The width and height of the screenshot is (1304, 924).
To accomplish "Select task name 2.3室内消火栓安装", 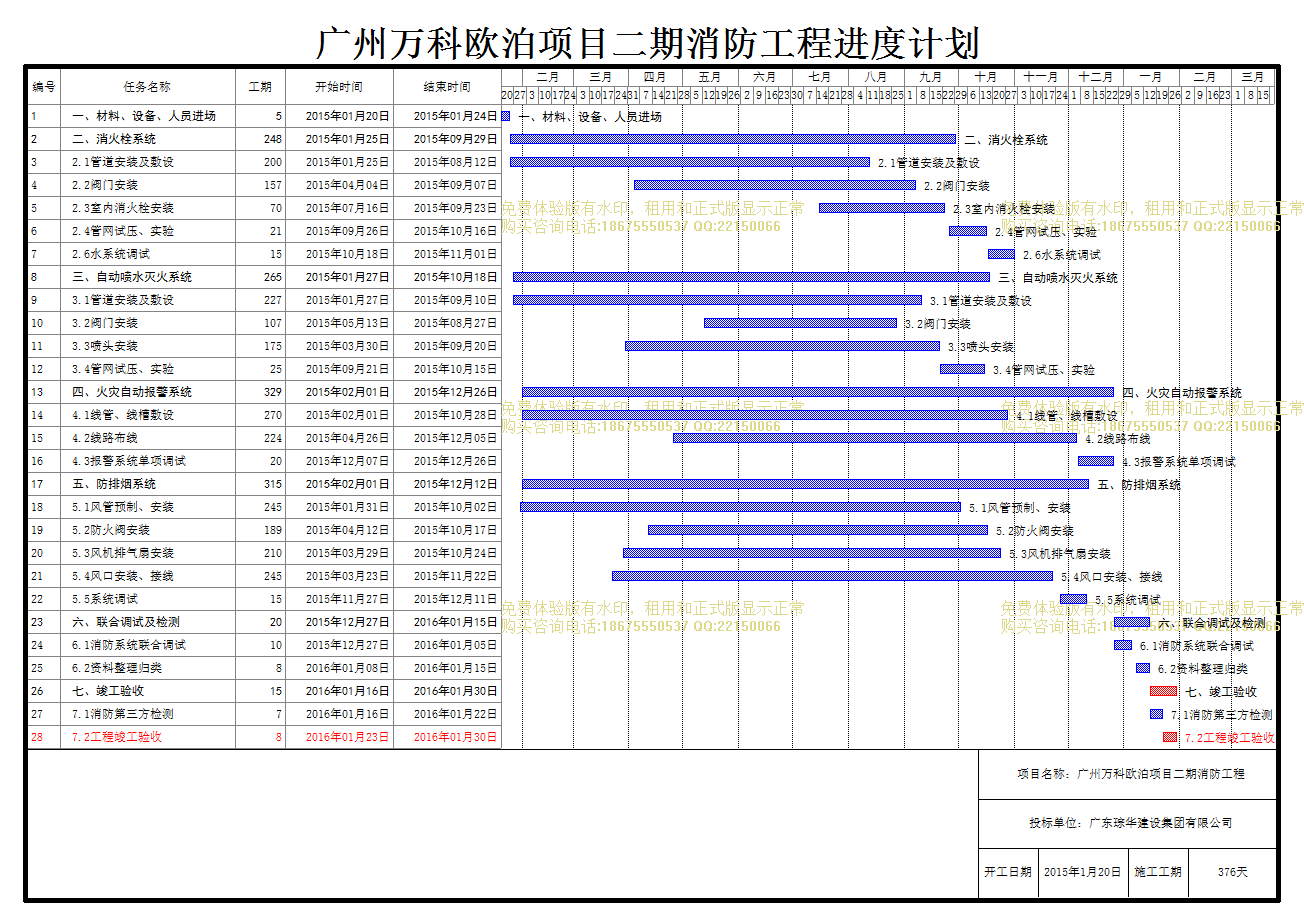I will coord(122,208).
